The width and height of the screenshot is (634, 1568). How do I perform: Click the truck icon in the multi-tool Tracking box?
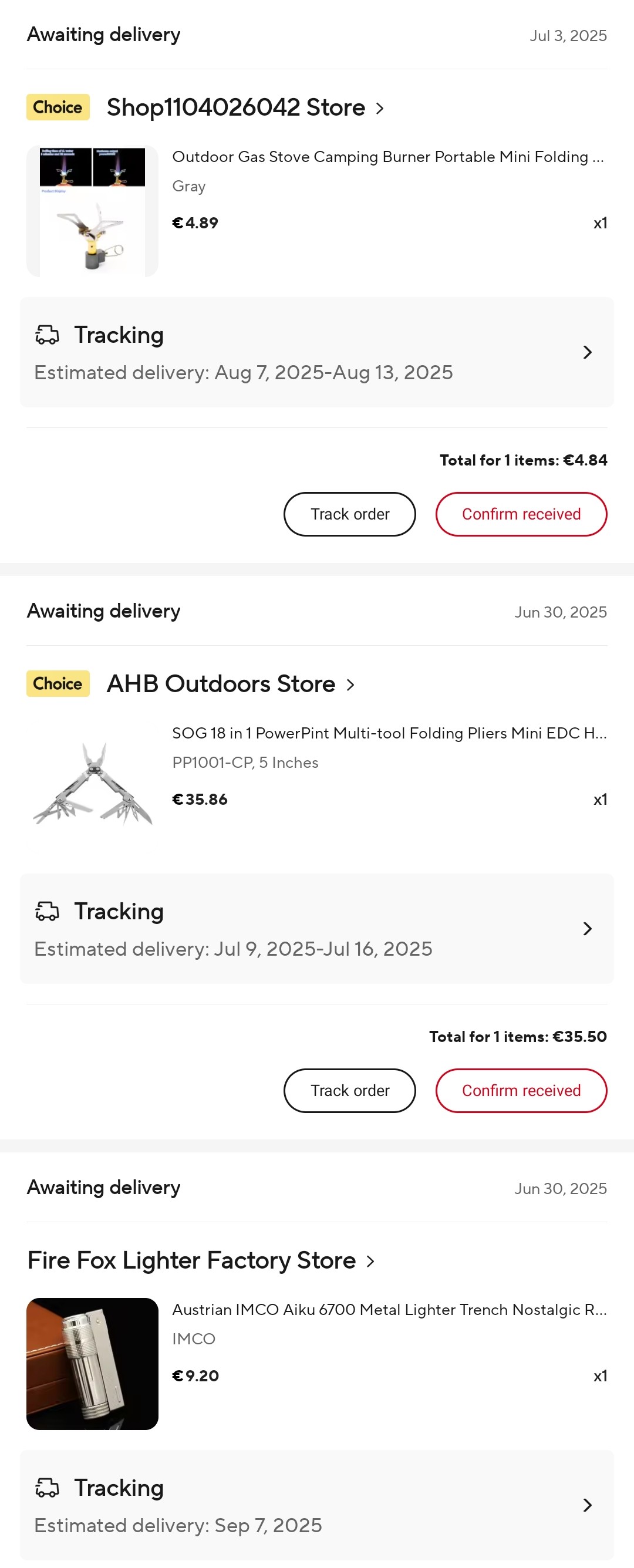click(47, 911)
